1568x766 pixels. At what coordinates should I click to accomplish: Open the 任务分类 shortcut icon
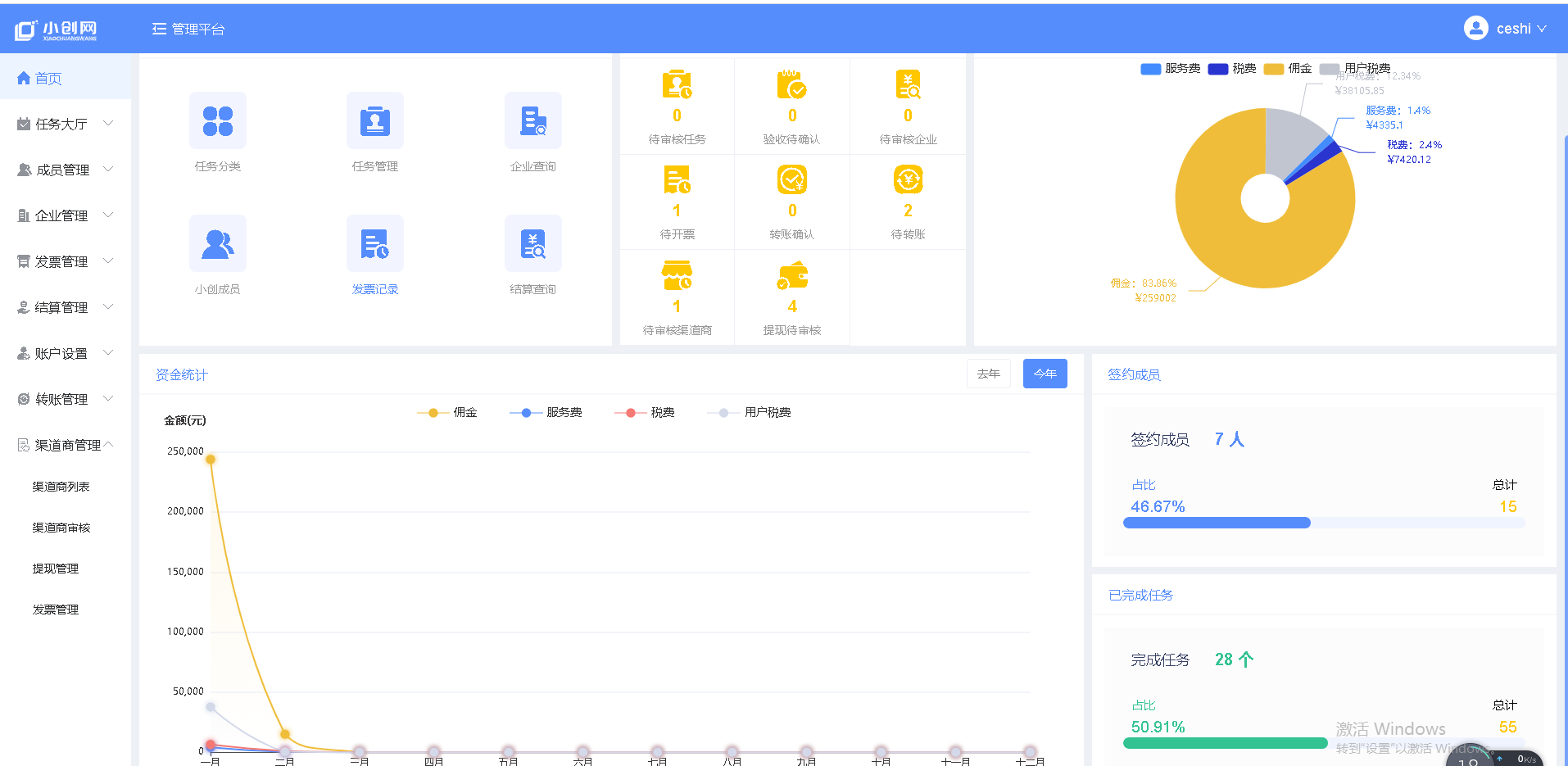217,120
